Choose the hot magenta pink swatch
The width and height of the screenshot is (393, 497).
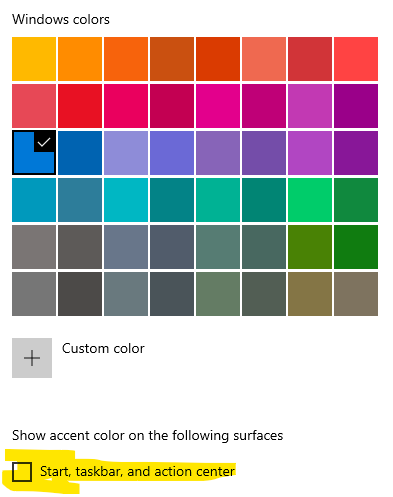pos(218,106)
